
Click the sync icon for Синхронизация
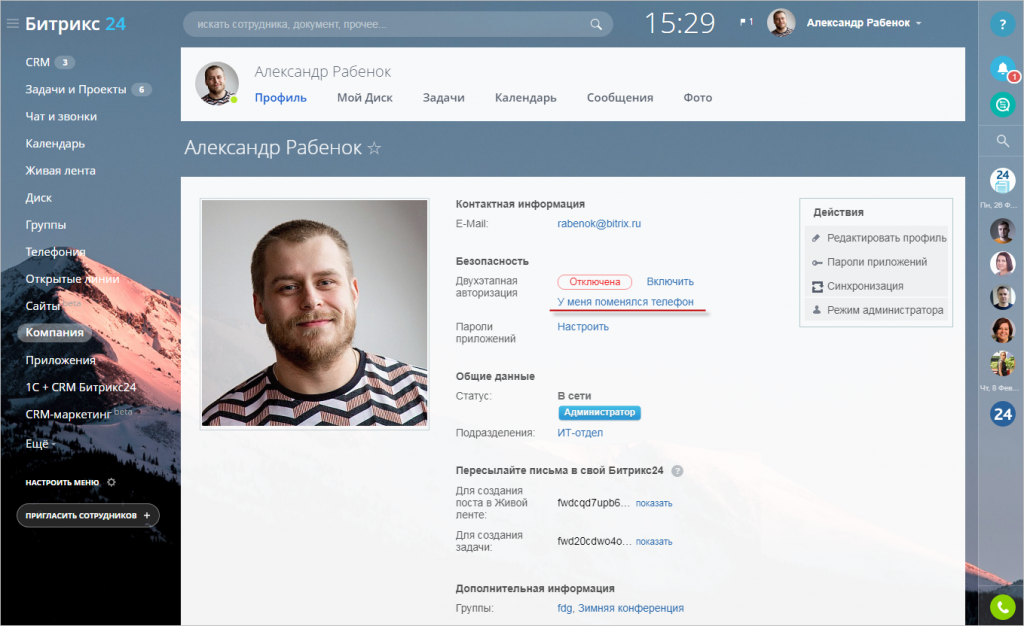tap(816, 287)
